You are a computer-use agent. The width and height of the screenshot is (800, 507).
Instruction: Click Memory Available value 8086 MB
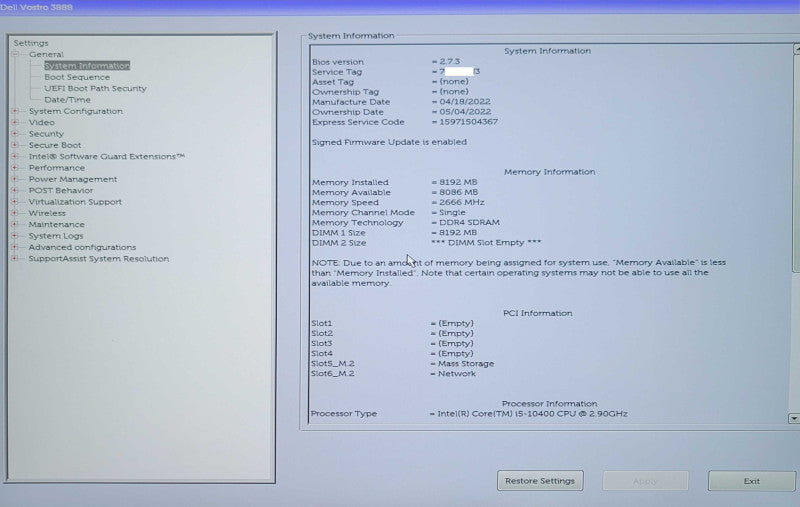(459, 192)
